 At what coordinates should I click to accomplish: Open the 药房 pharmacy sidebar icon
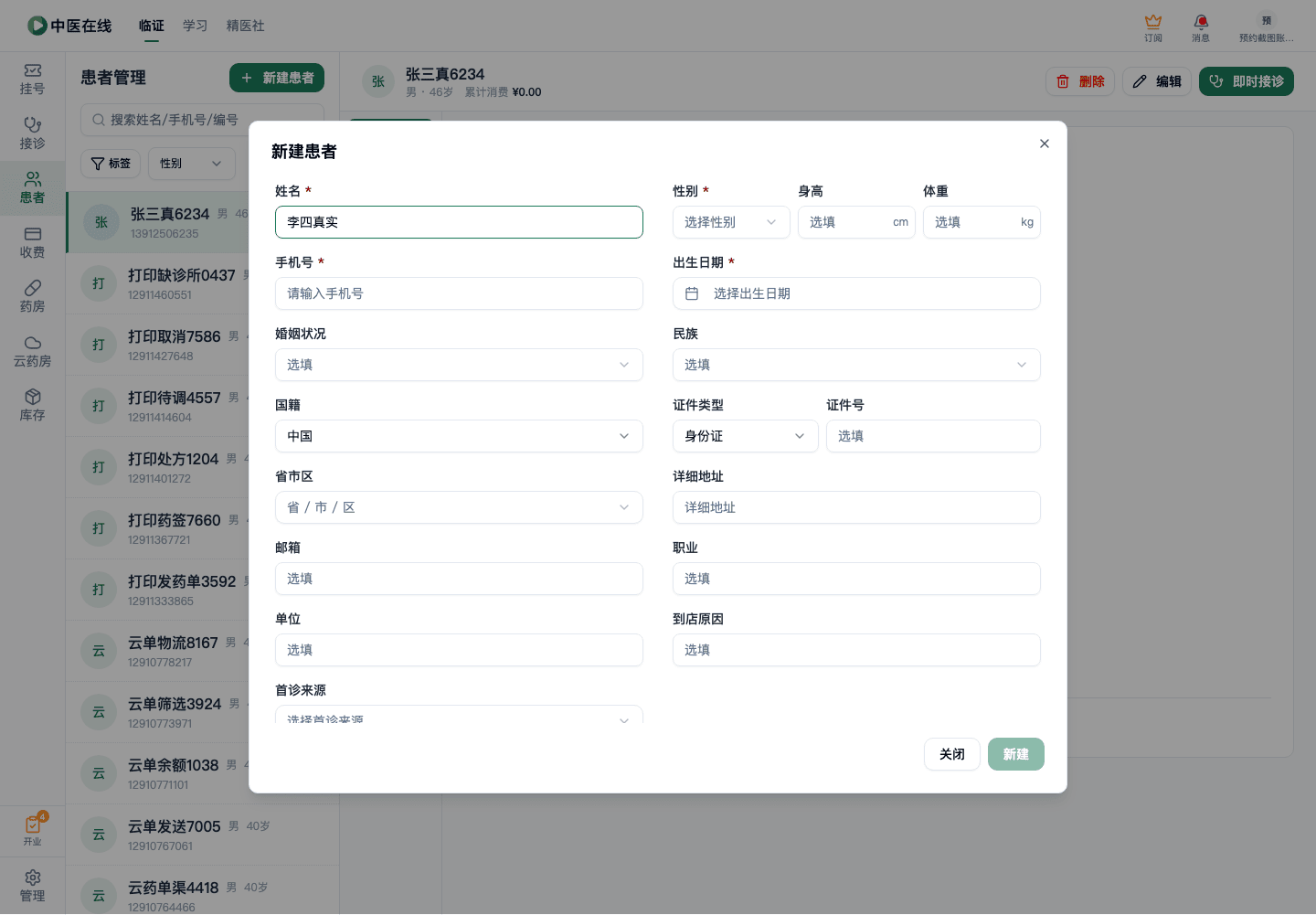coord(32,297)
